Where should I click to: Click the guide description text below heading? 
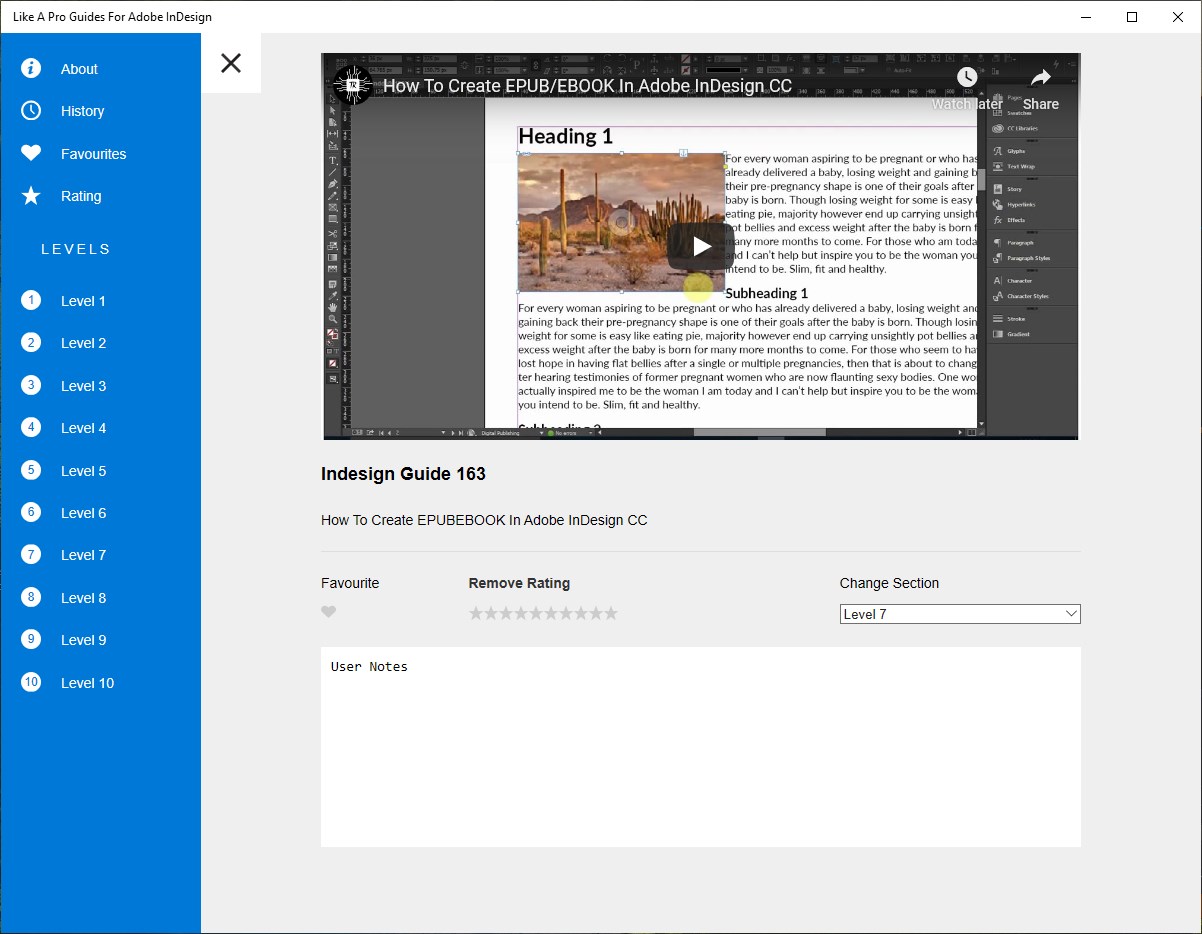tap(484, 520)
